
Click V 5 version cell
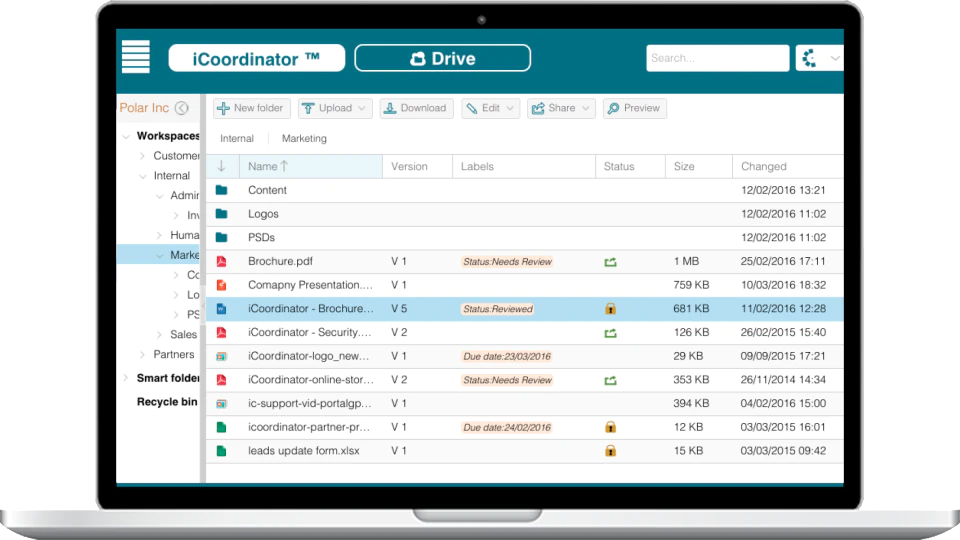pos(399,309)
